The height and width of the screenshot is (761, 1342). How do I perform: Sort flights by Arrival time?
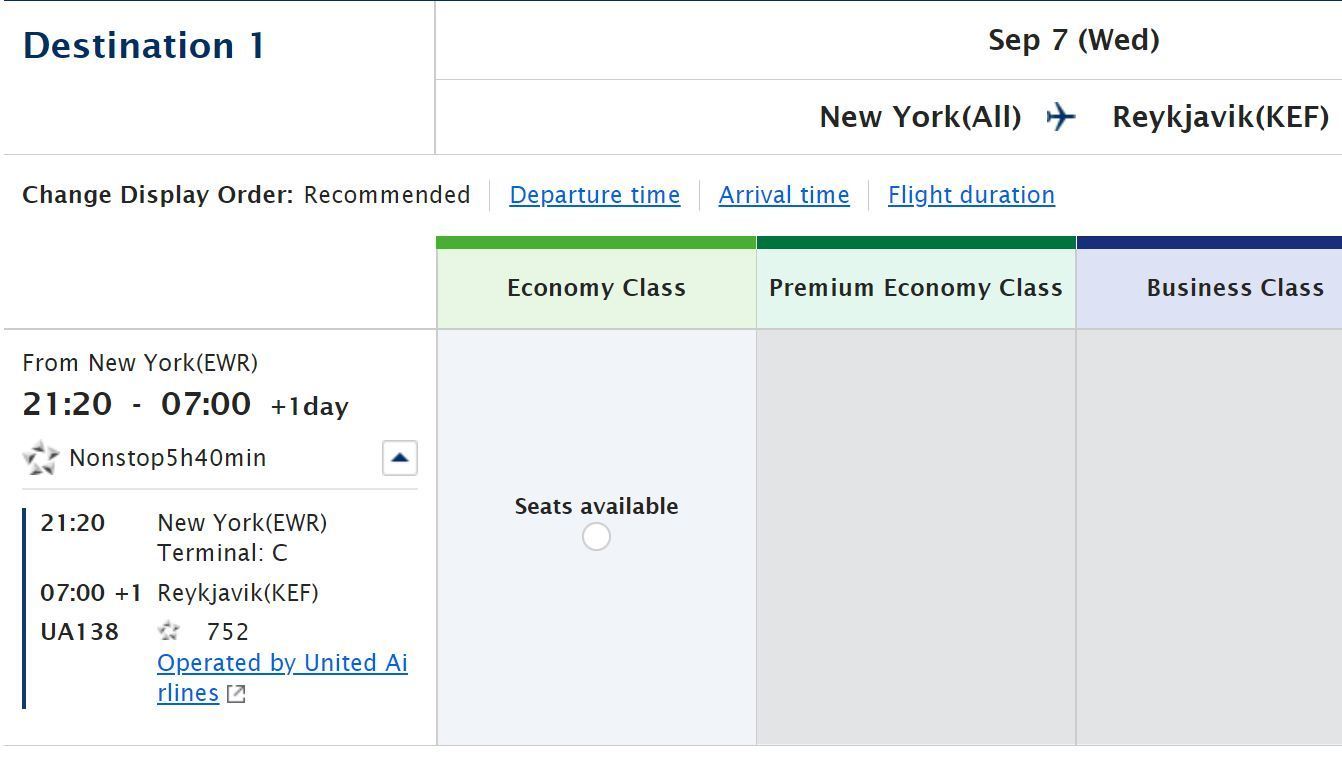(x=784, y=195)
